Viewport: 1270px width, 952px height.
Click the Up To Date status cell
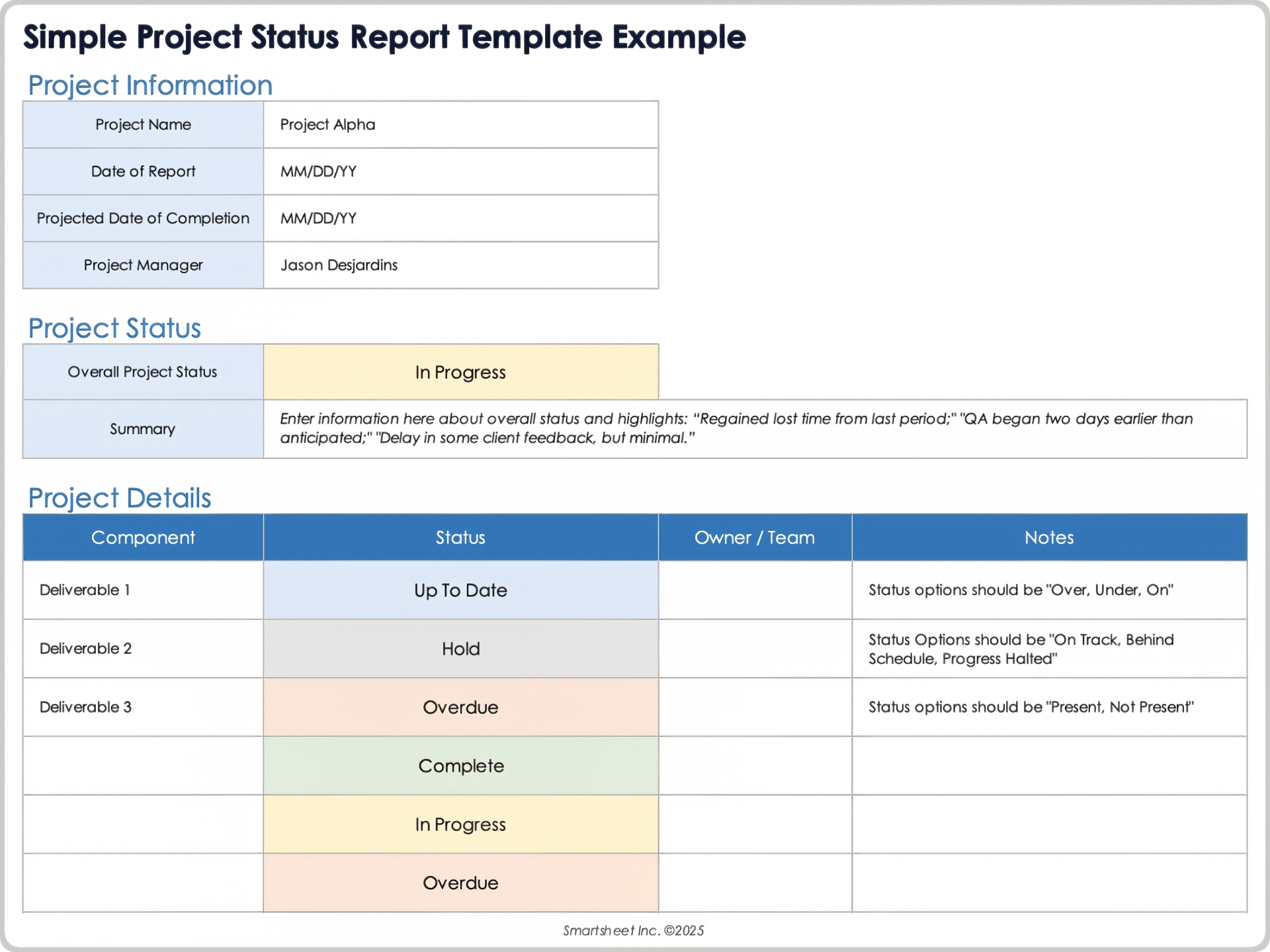pos(460,590)
